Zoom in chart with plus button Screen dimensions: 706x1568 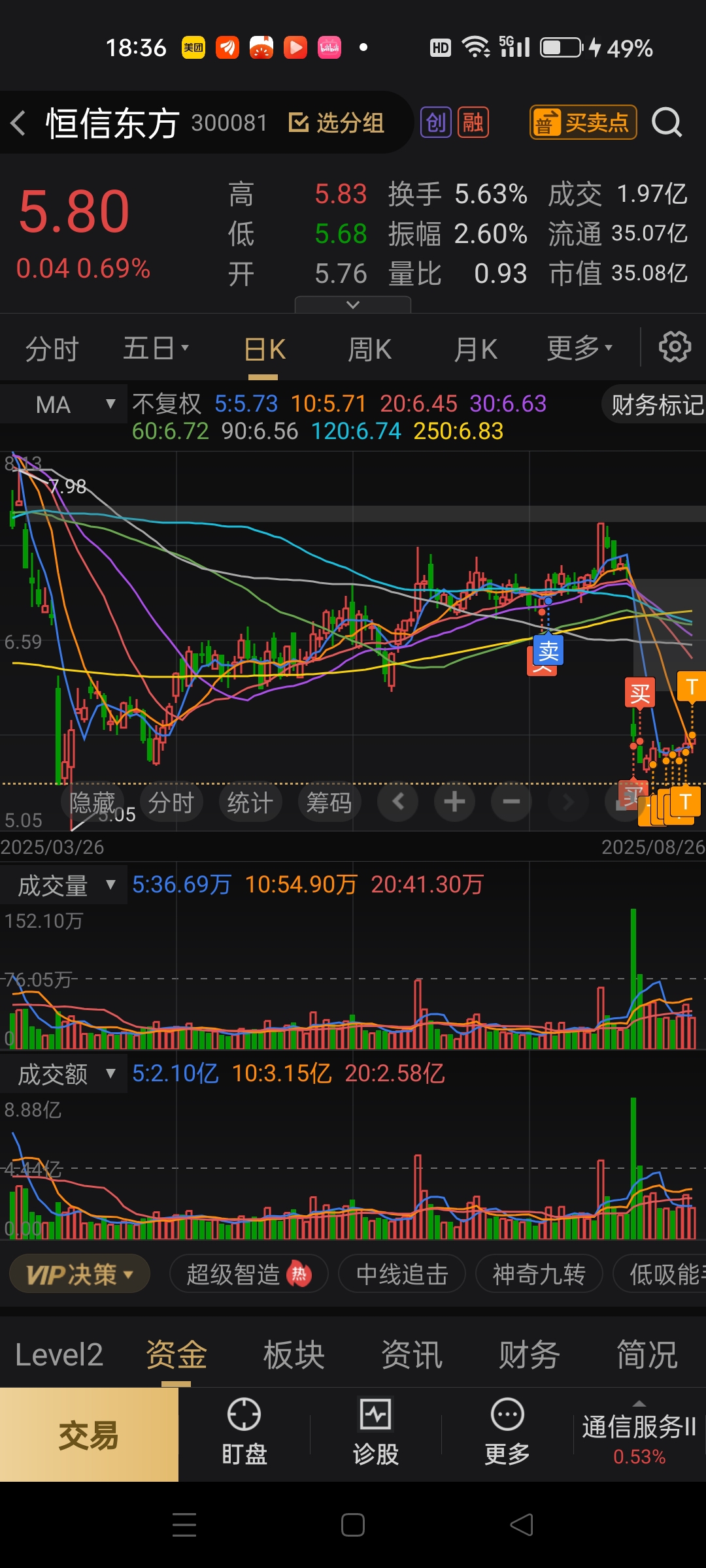point(454,801)
